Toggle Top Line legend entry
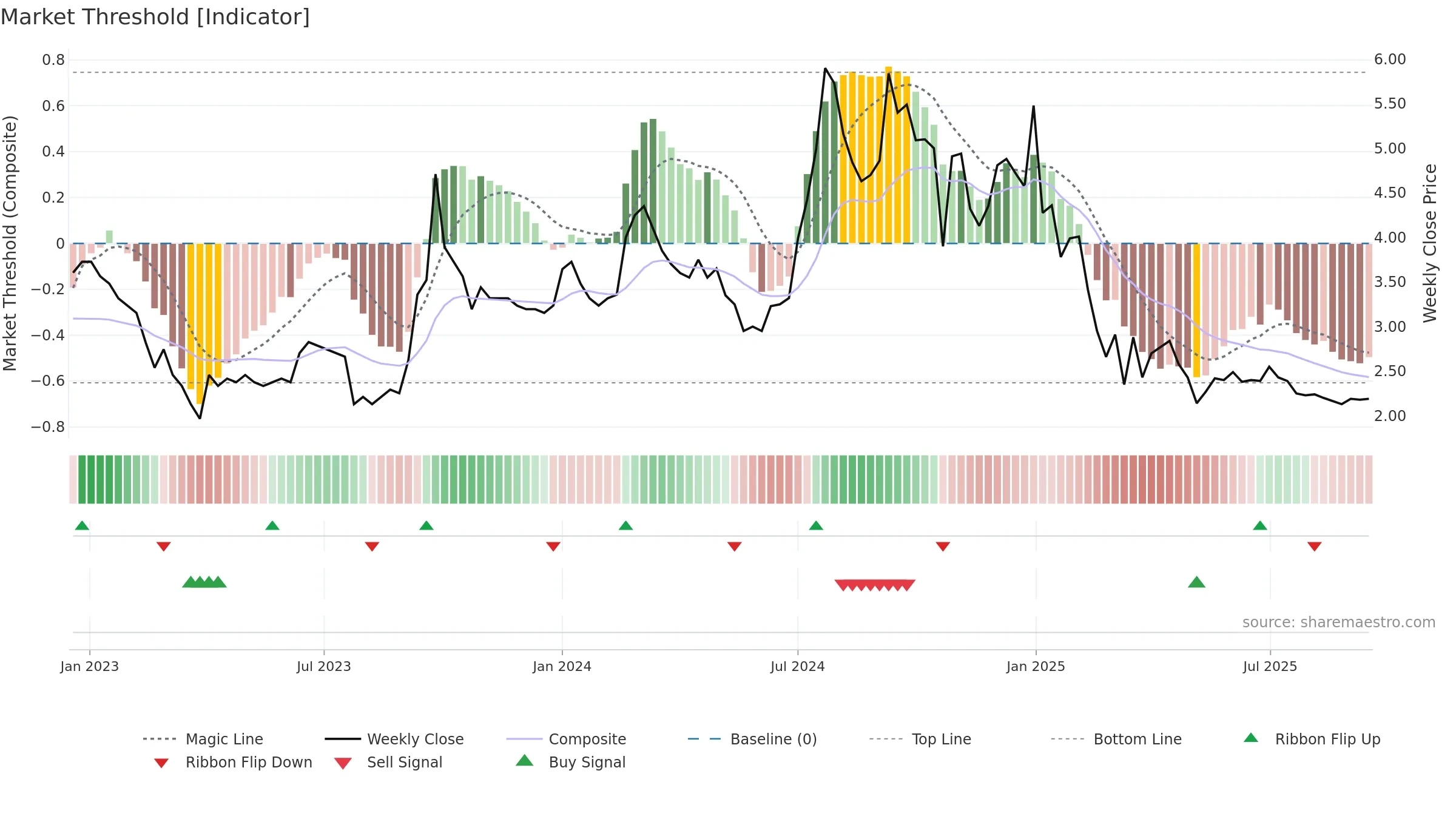This screenshot has height=819, width=1456. (x=920, y=739)
